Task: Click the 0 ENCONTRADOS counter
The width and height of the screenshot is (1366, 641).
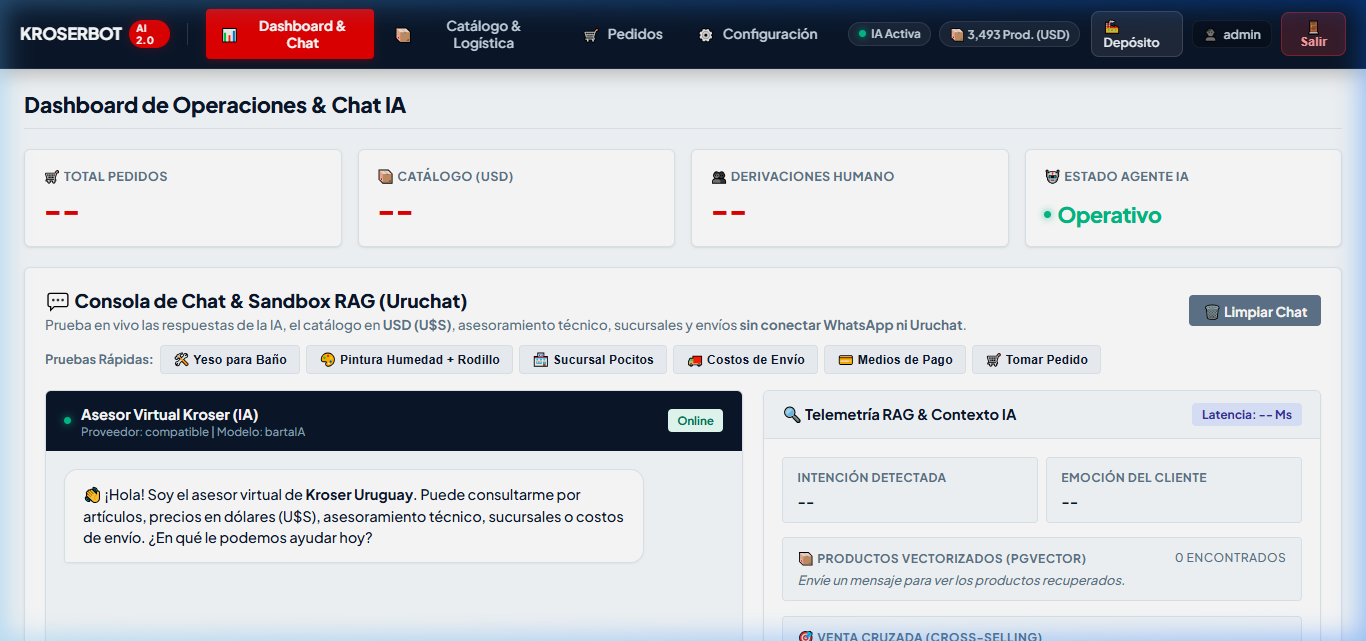Action: [1230, 557]
